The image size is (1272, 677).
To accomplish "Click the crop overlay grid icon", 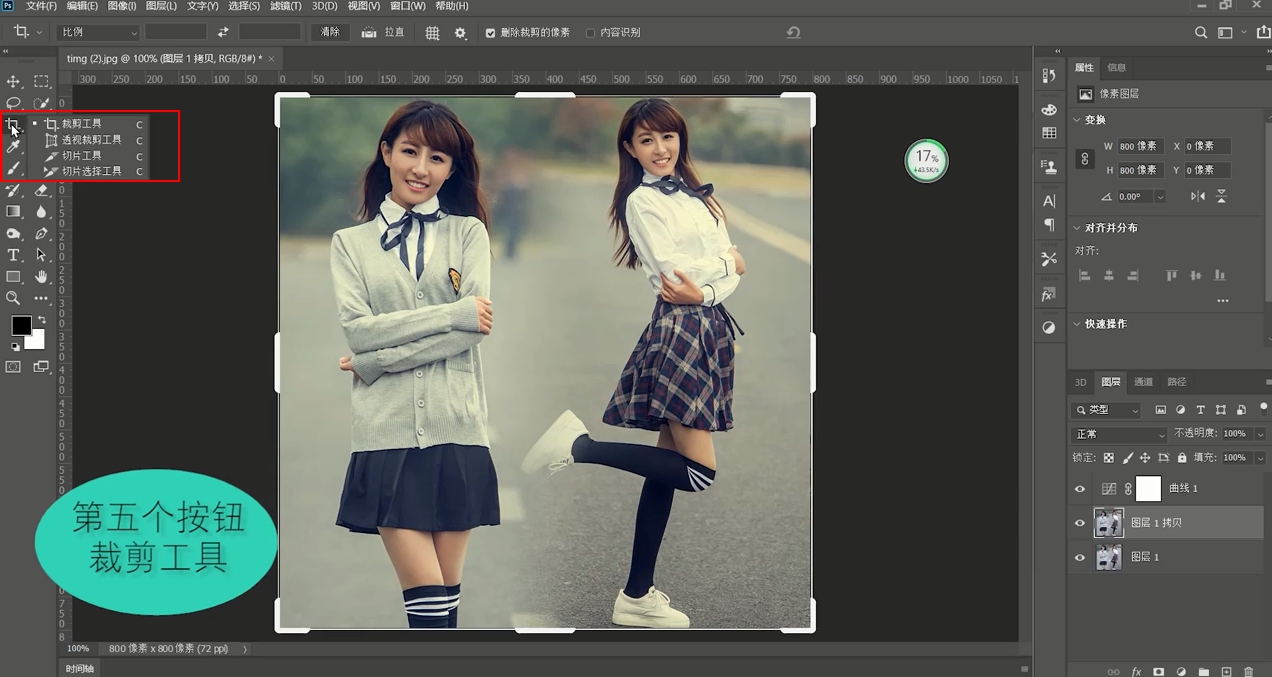I will tap(432, 33).
